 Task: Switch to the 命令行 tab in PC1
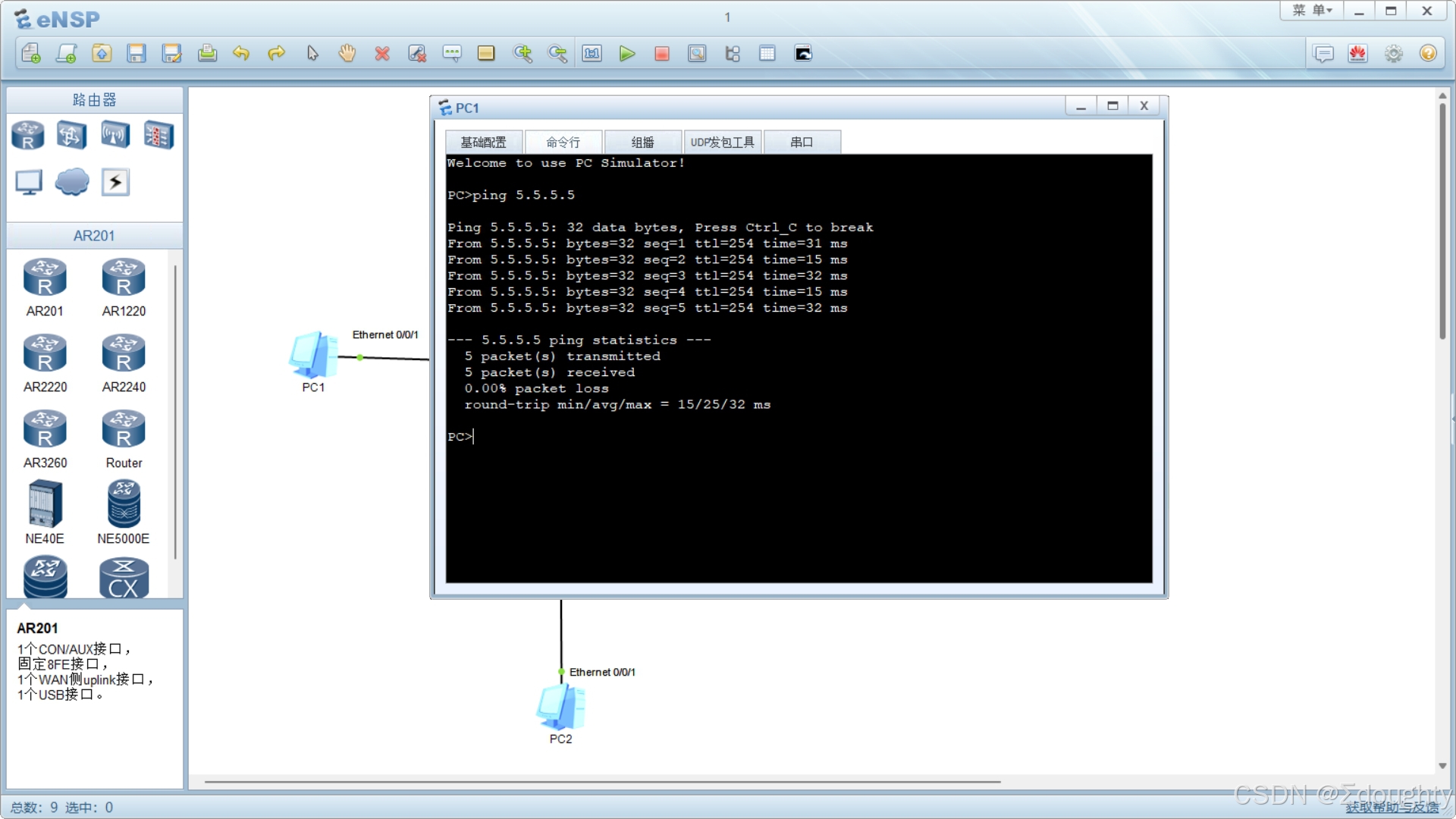click(x=563, y=142)
